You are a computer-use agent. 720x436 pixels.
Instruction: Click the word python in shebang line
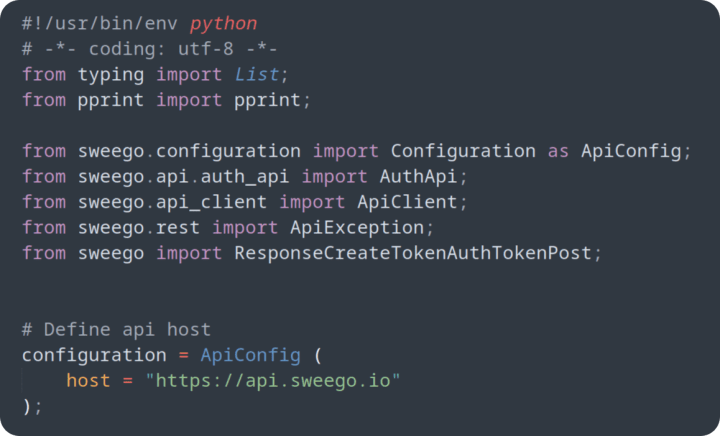coord(223,23)
